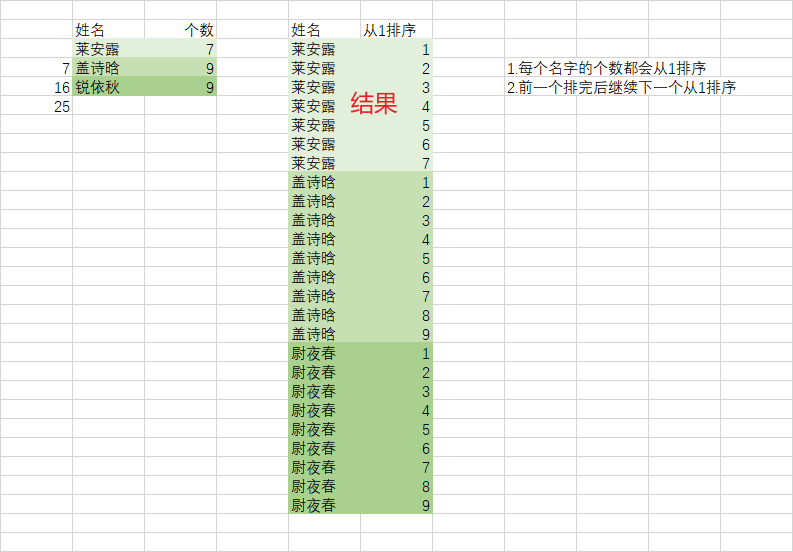Select the 姓名 header beside the 从1排序 header
The width and height of the screenshot is (793, 552).
(x=324, y=30)
